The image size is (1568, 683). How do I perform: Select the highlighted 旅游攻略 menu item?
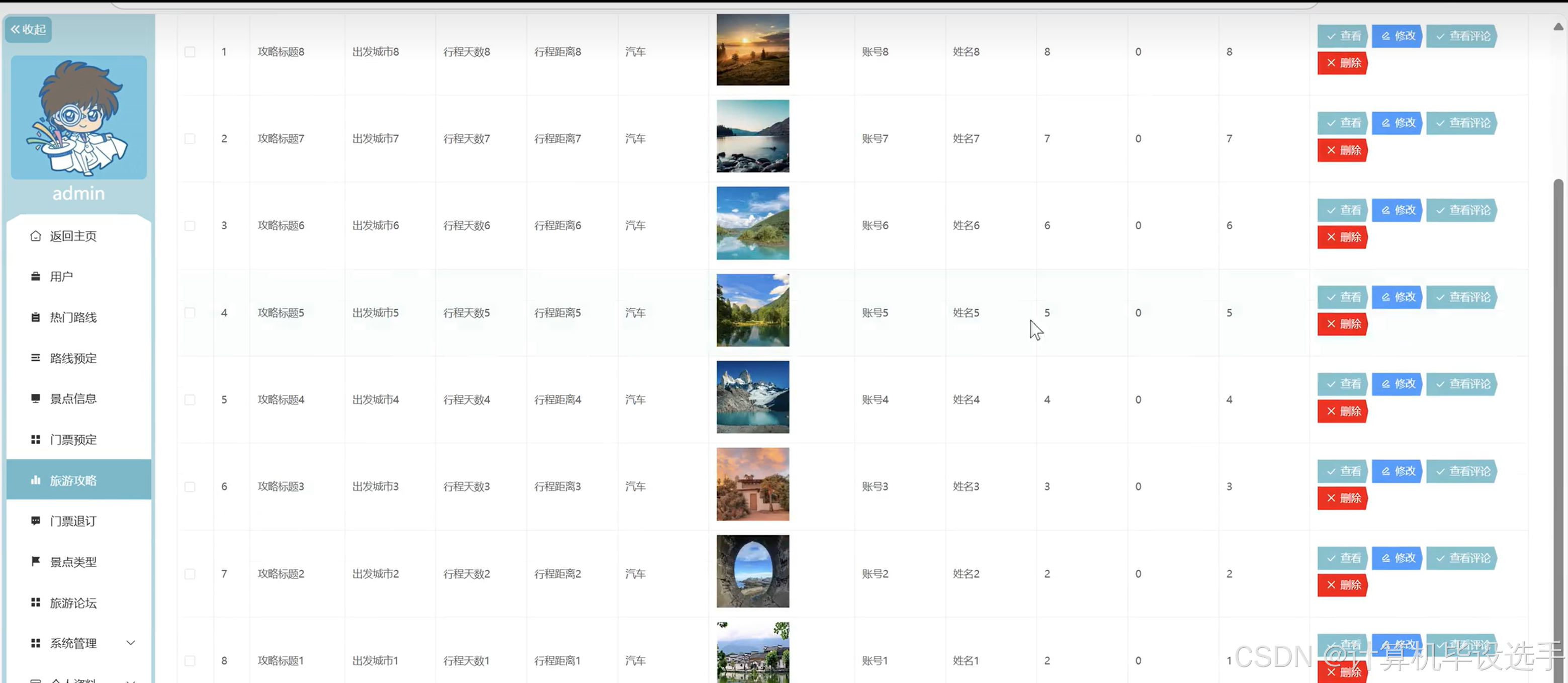73,480
